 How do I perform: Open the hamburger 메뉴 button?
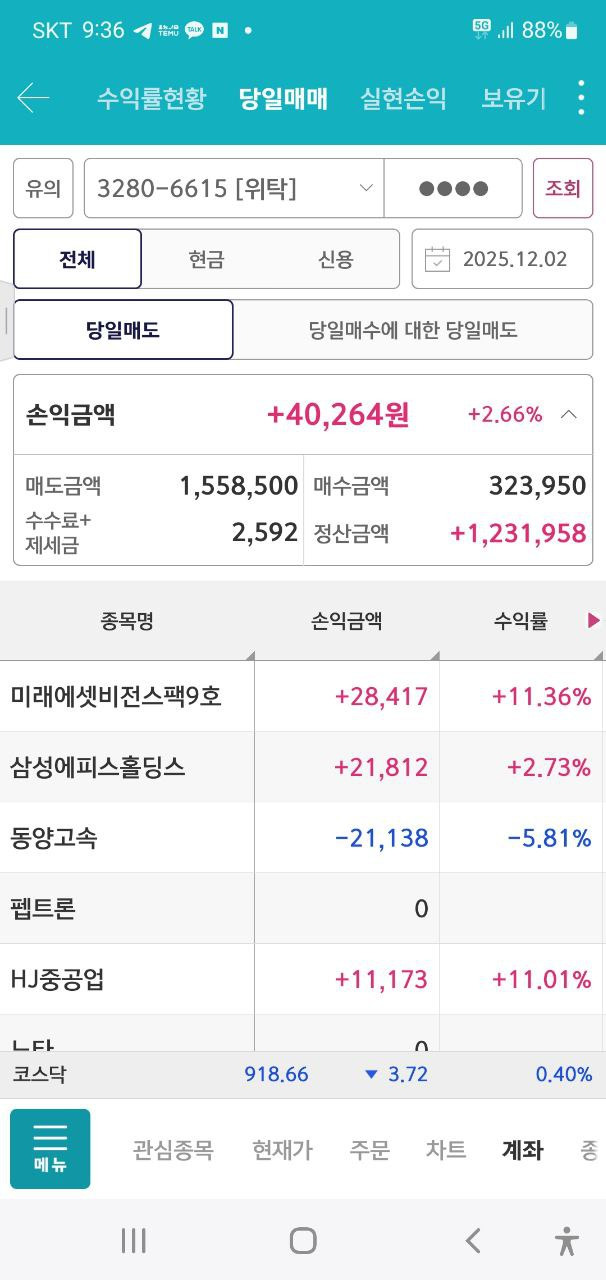(x=50, y=1149)
